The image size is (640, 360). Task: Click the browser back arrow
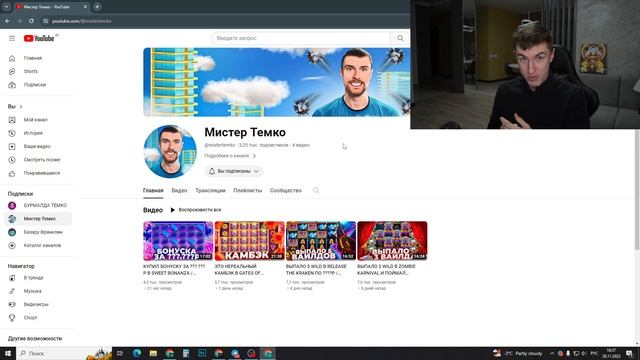point(8,21)
